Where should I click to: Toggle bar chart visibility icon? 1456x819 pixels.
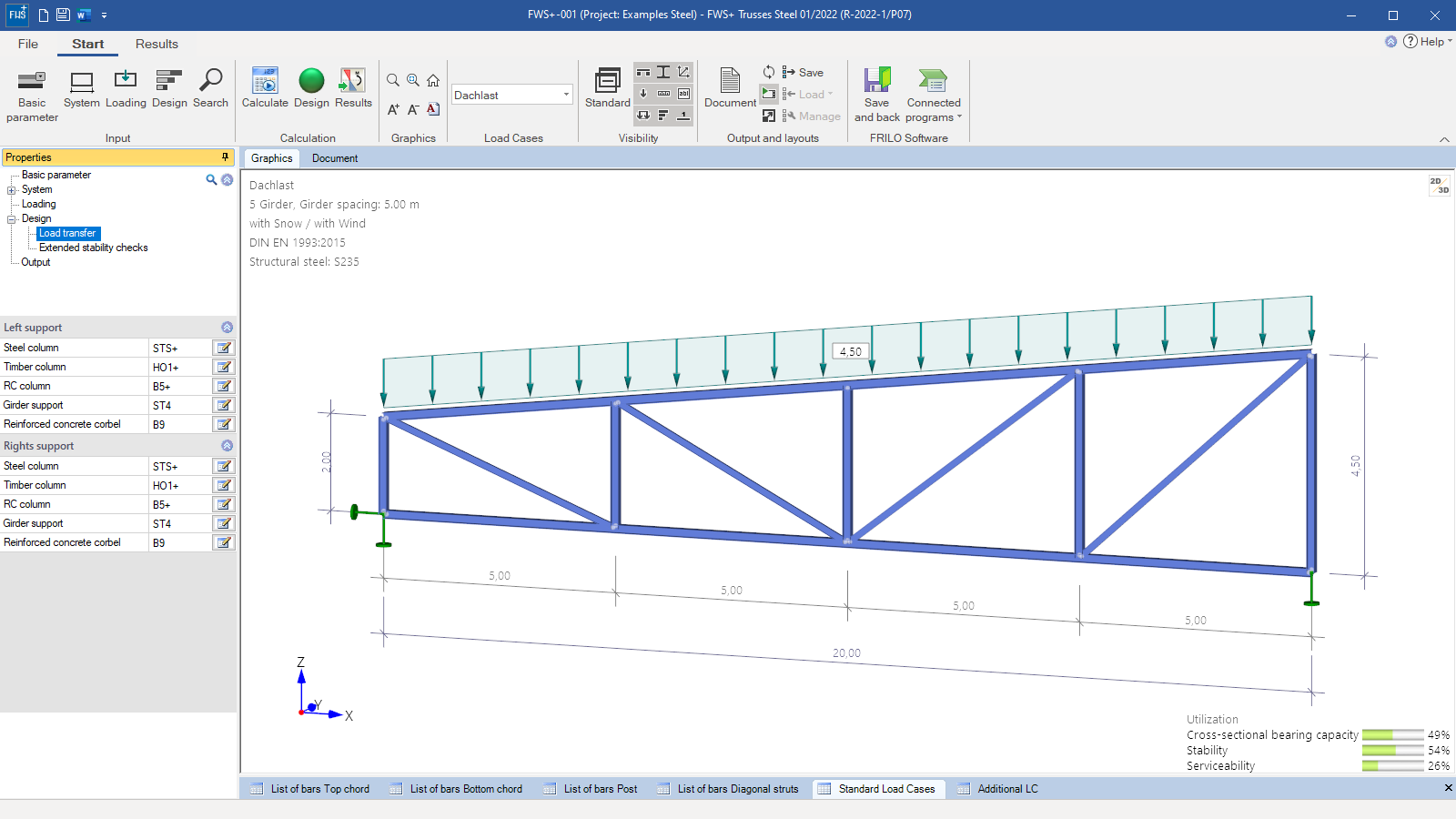pos(663,115)
